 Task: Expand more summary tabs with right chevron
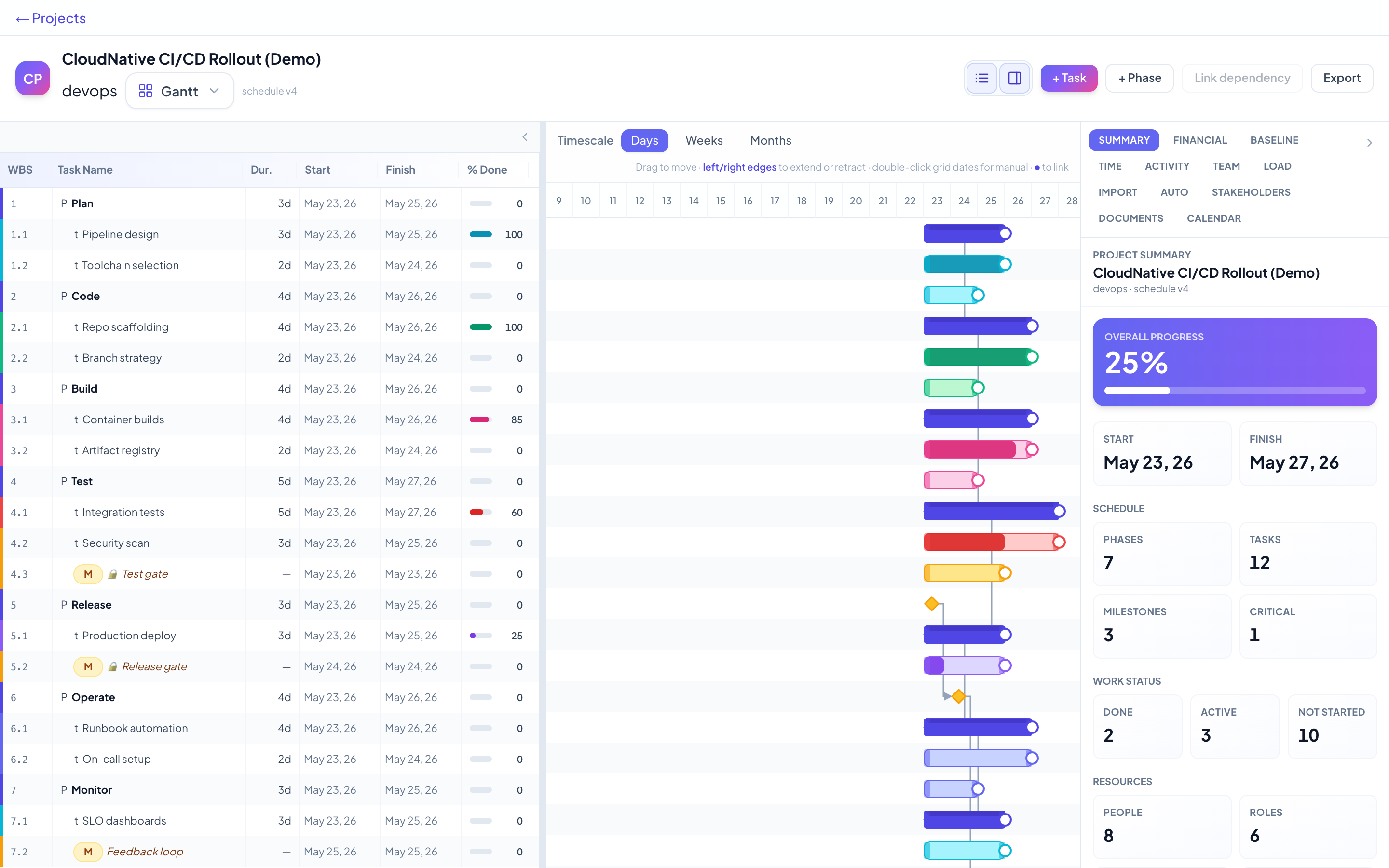1370,142
